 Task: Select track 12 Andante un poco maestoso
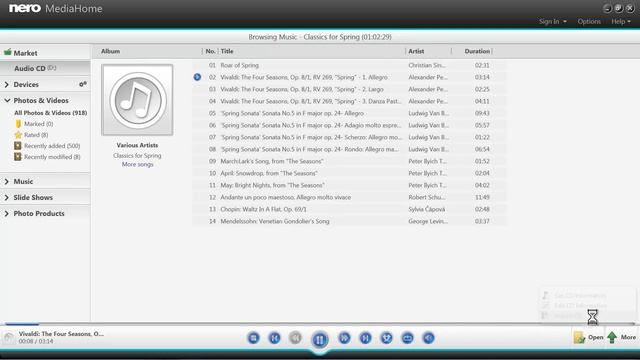coord(349,197)
